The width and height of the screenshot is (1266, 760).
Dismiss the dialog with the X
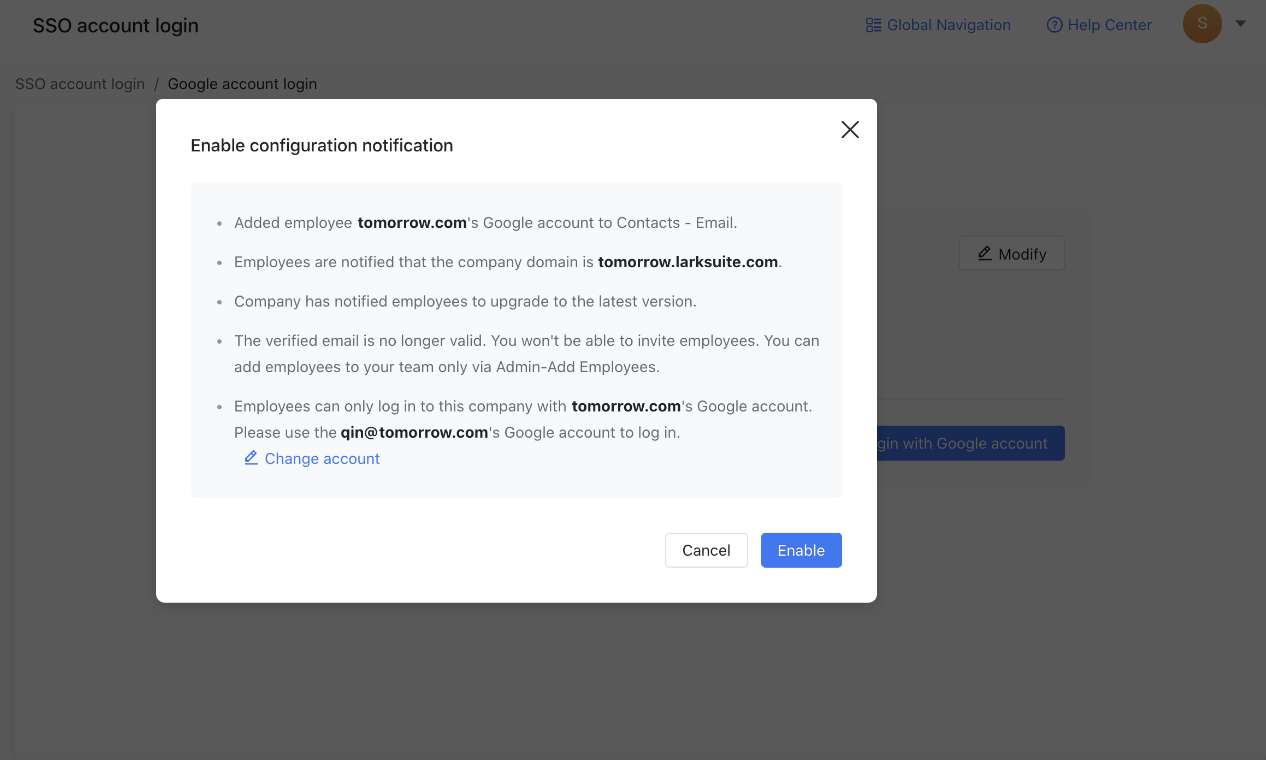[849, 129]
